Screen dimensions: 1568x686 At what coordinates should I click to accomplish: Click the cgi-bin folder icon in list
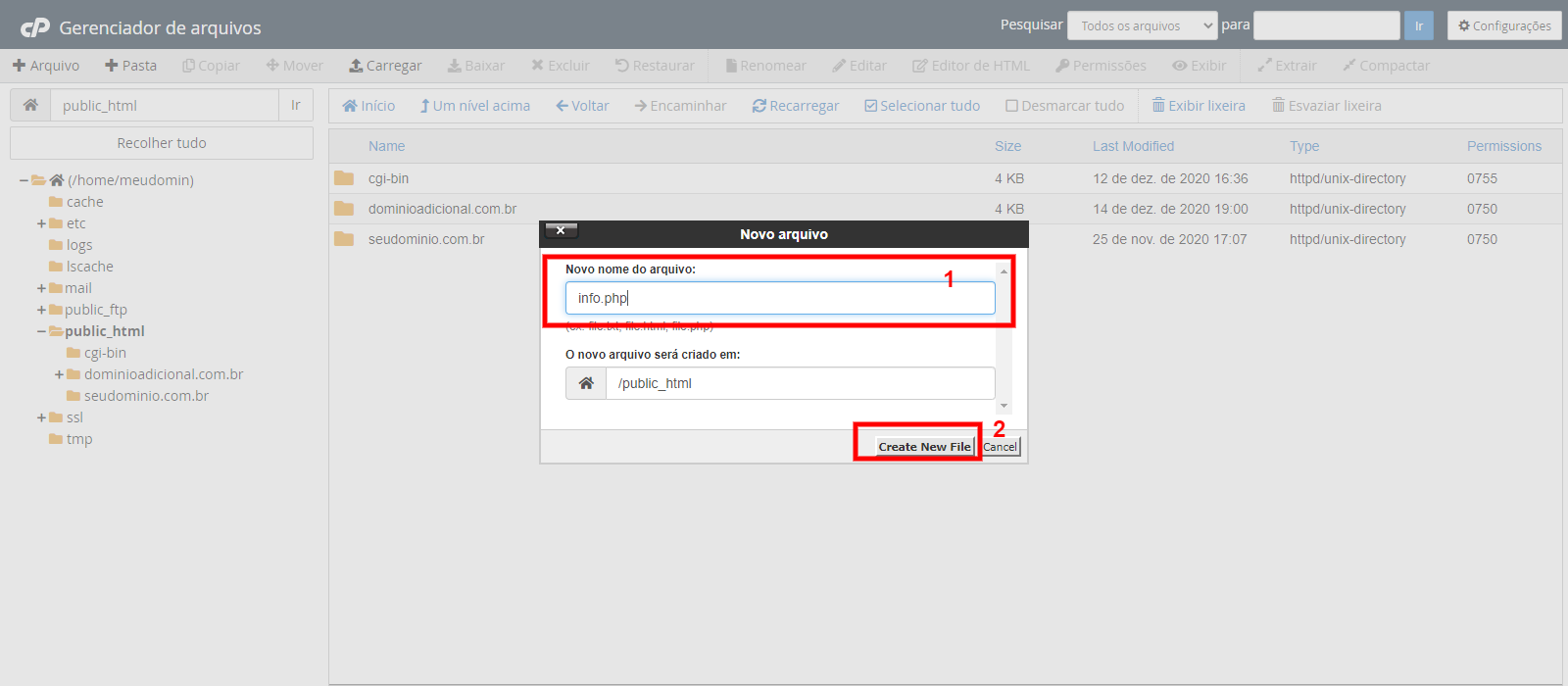pyautogui.click(x=344, y=178)
